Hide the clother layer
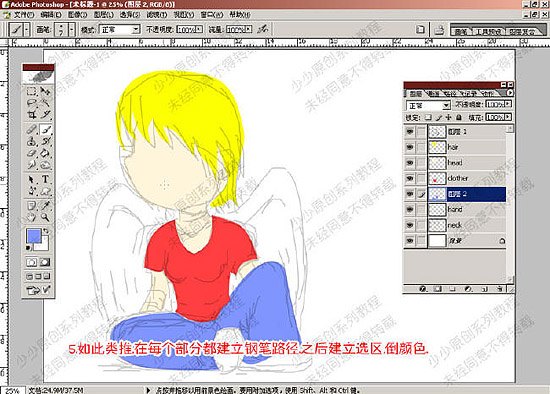Viewport: 550px width, 394px height. click(x=410, y=178)
